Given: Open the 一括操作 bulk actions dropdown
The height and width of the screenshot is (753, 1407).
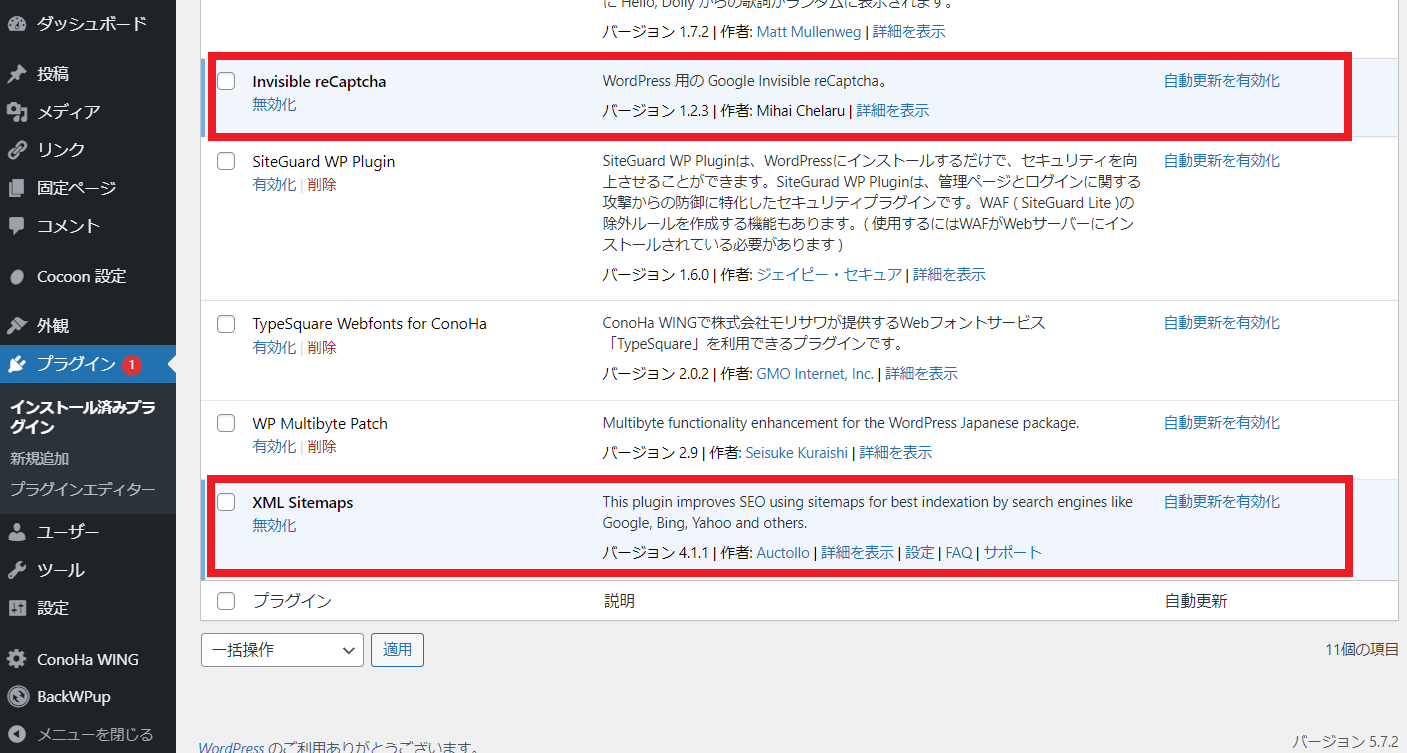Looking at the screenshot, I should tap(282, 649).
